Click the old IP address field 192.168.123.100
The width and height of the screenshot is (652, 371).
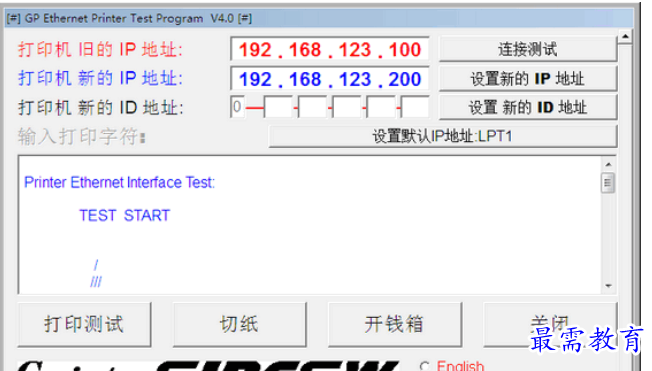329,49
